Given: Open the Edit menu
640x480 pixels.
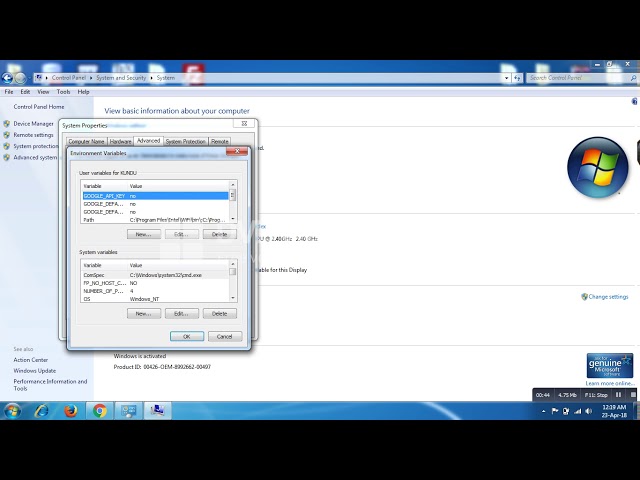Looking at the screenshot, I should [25, 92].
